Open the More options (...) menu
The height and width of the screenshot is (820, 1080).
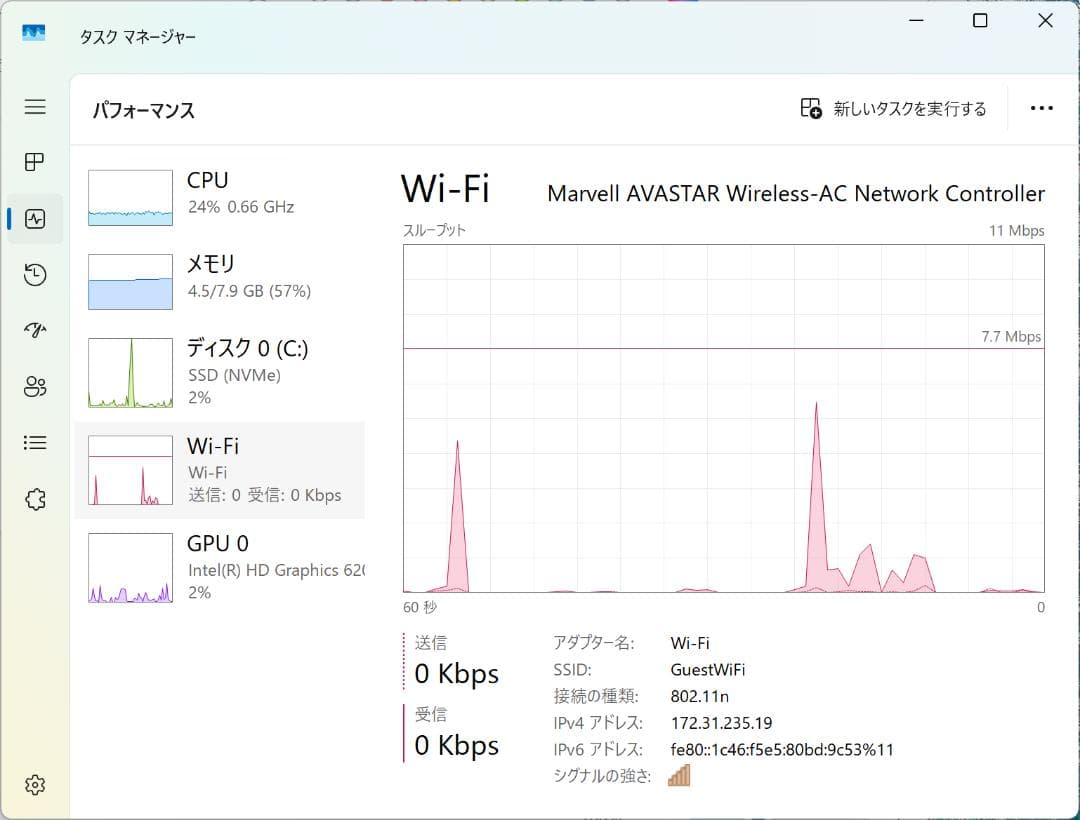(1042, 107)
